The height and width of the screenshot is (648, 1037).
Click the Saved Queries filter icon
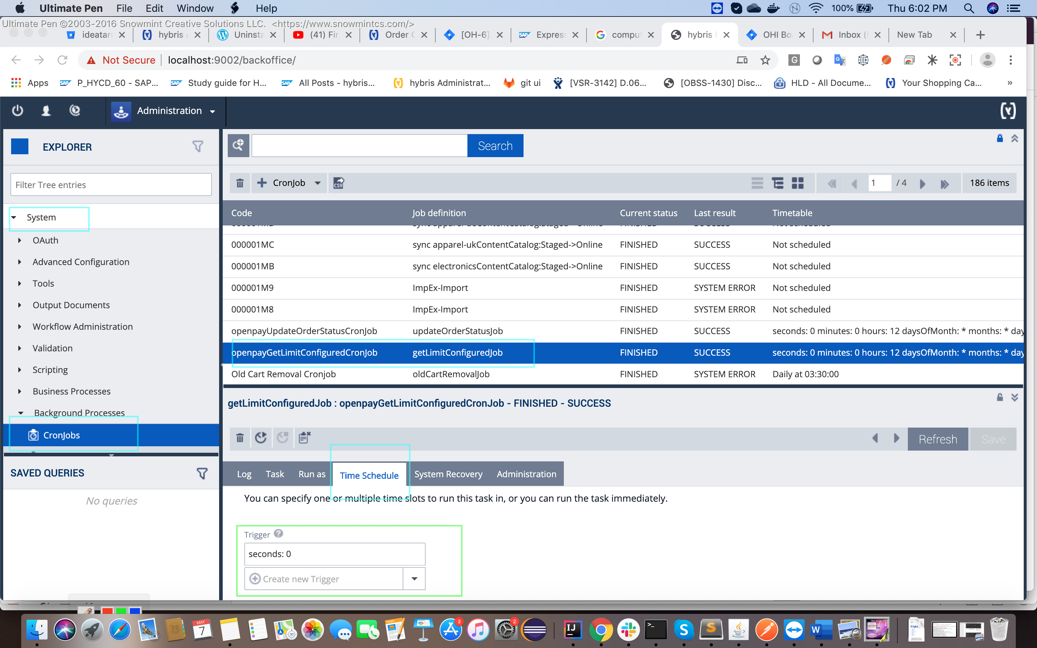(202, 473)
